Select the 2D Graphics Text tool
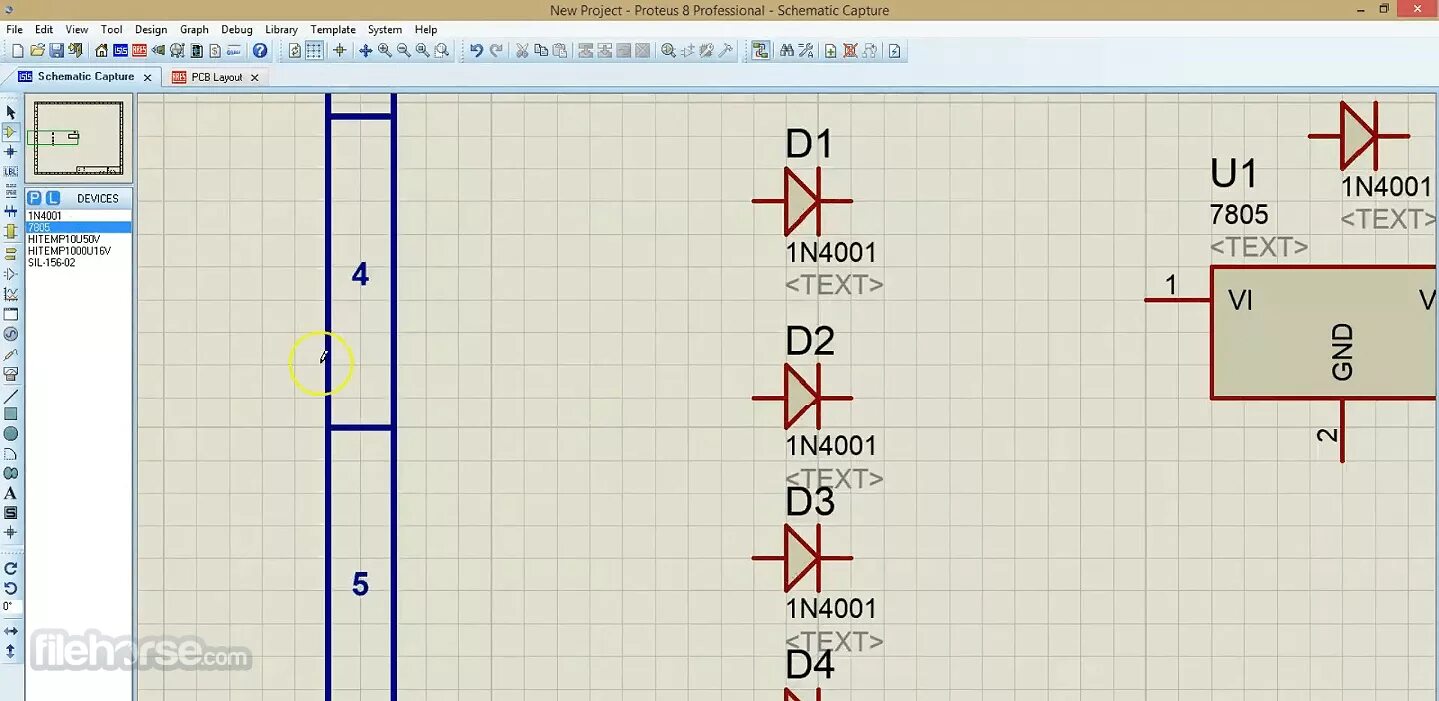The image size is (1439, 701). [11, 493]
